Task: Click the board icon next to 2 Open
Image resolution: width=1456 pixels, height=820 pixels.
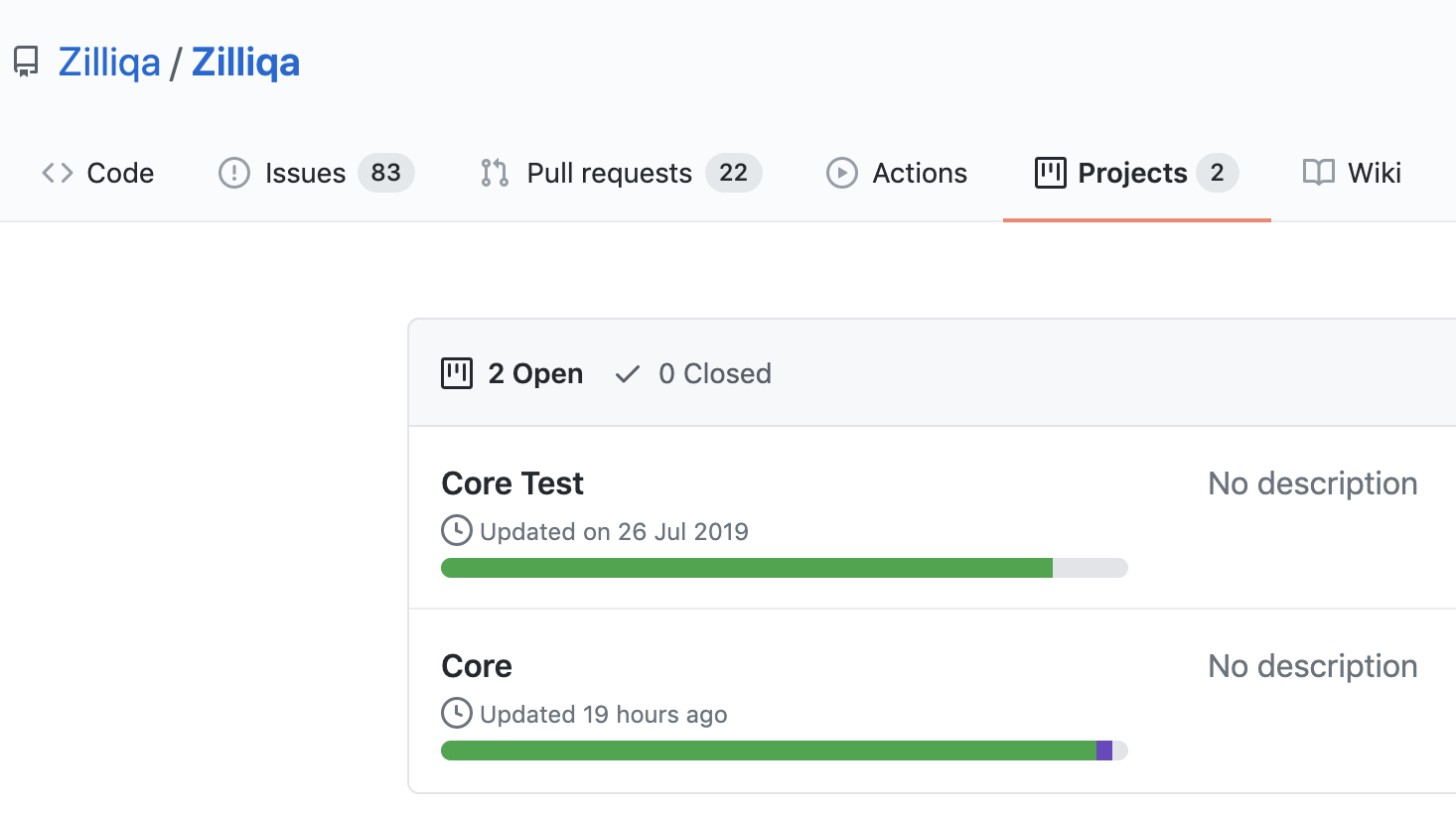Action: pyautogui.click(x=457, y=373)
